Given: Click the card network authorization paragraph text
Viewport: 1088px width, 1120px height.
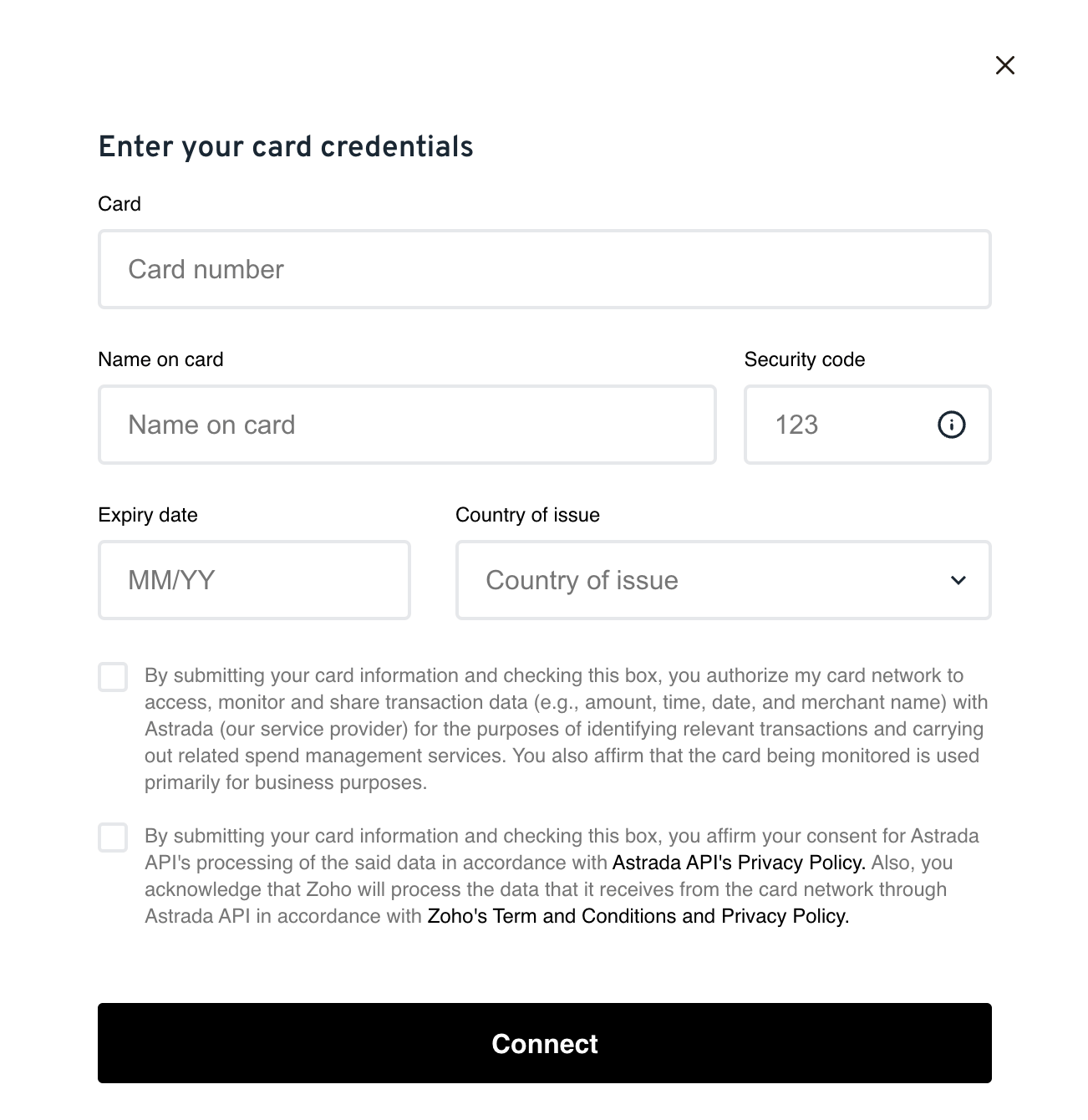Looking at the screenshot, I should (560, 729).
